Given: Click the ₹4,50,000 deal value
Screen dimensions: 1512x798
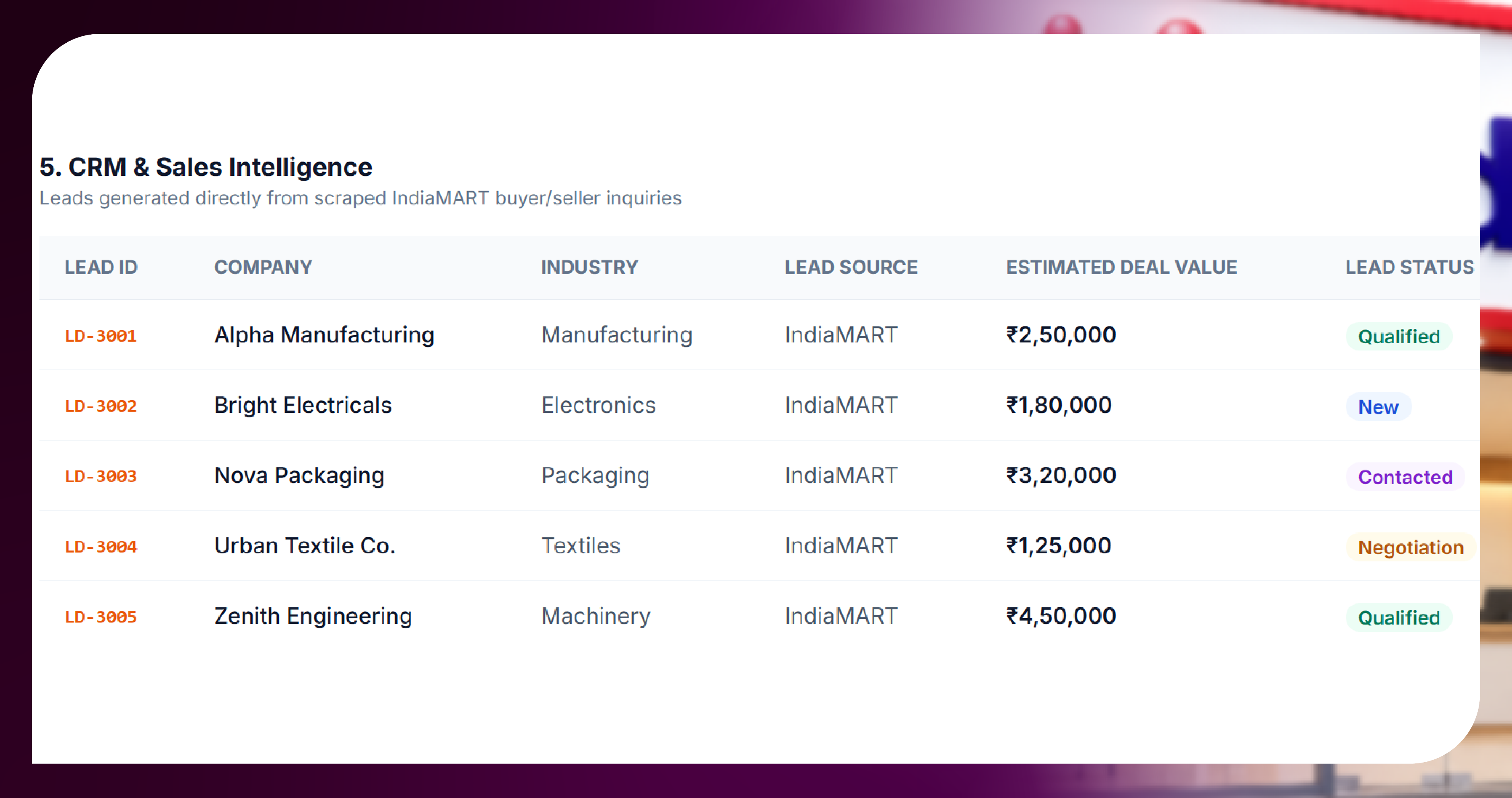Looking at the screenshot, I should click(1061, 616).
